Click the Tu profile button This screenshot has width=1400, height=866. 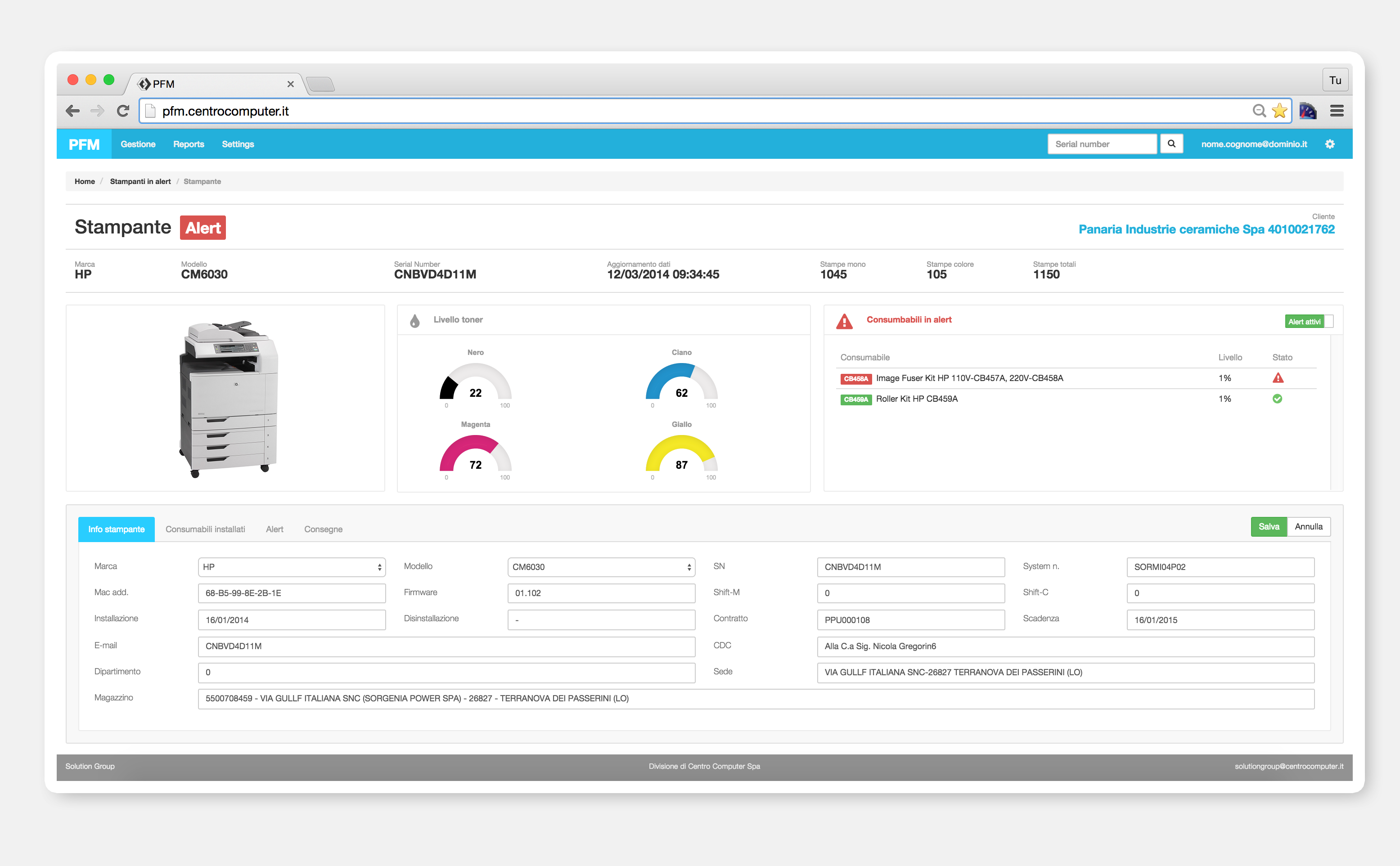click(x=1335, y=80)
